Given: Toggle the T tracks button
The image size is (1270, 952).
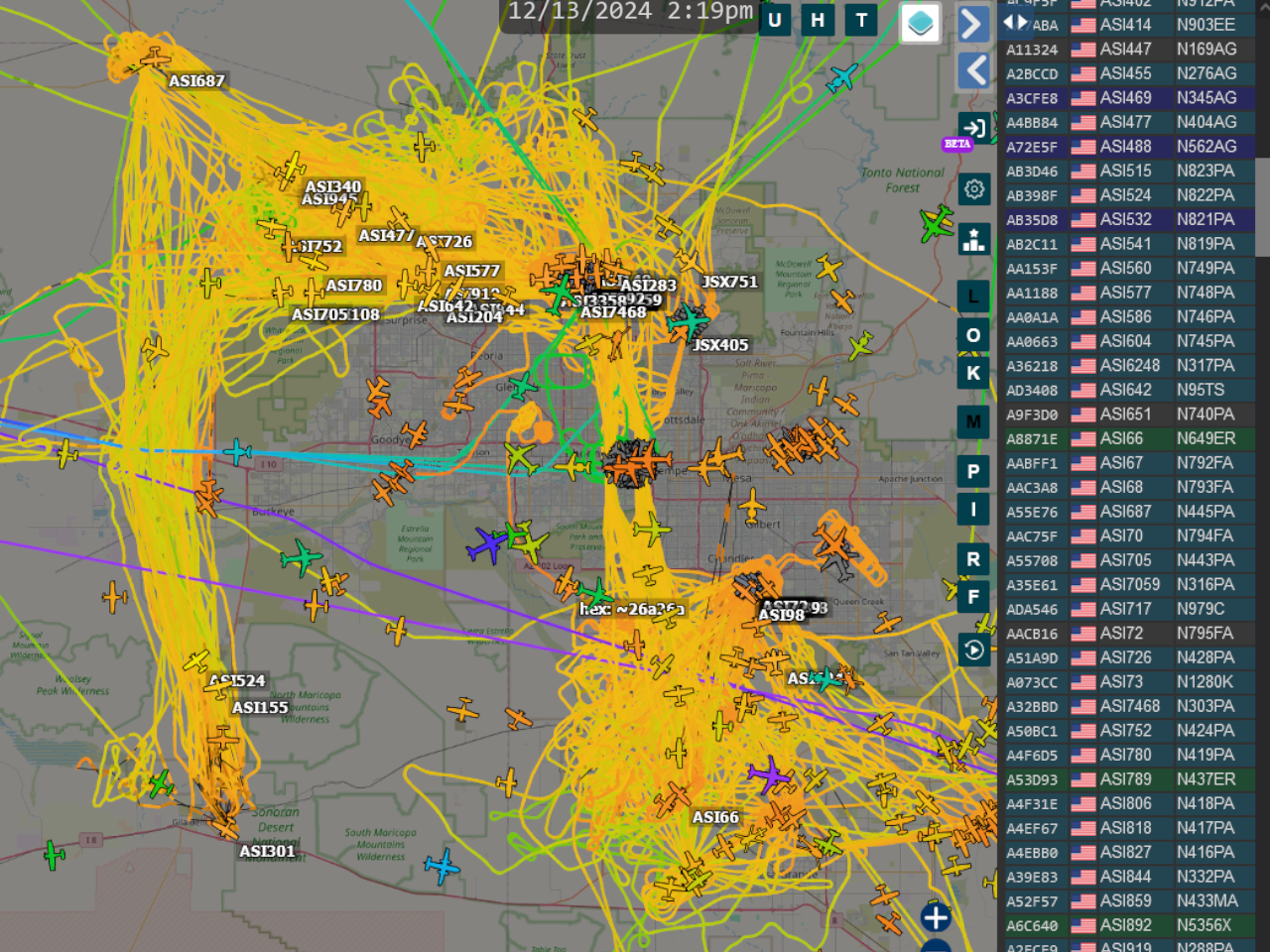Looking at the screenshot, I should tap(861, 20).
